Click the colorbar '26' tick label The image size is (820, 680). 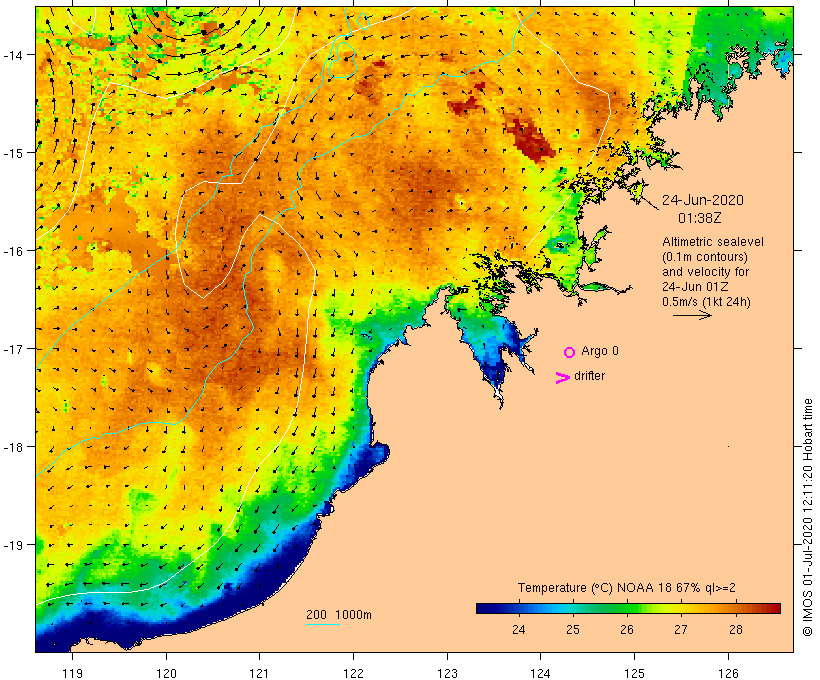tap(627, 629)
